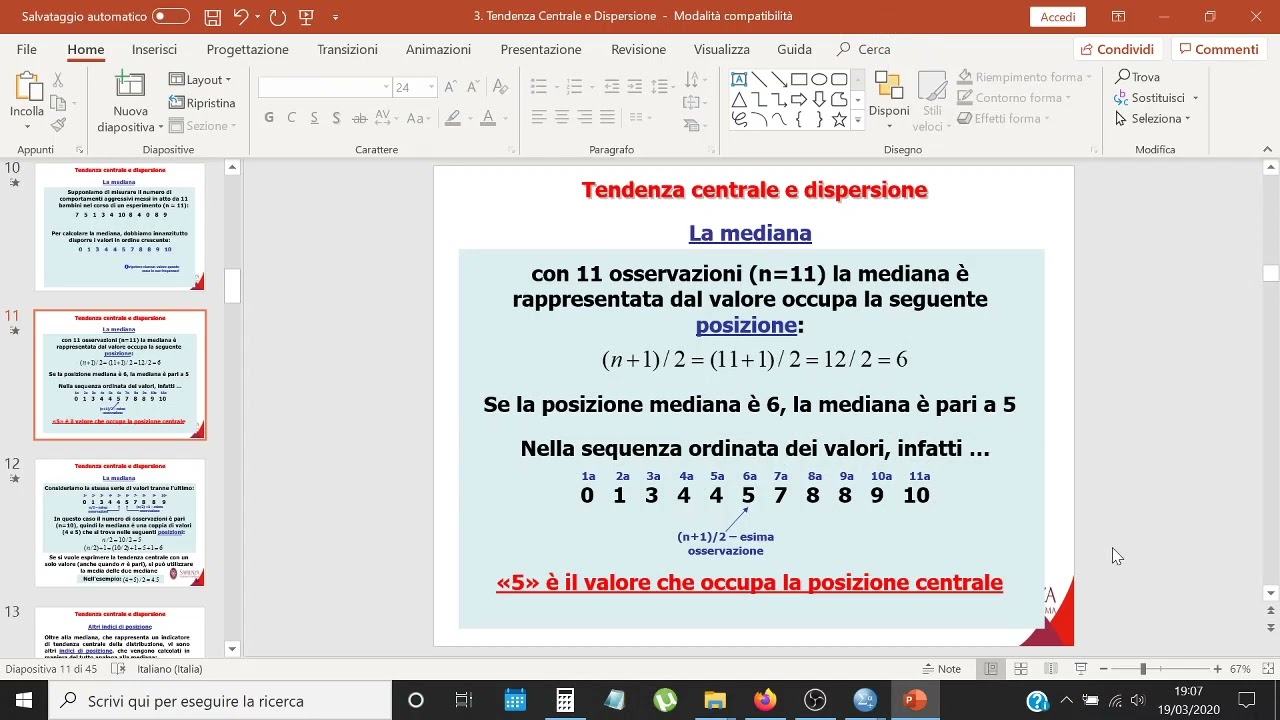Toggle the Salvataggio automatico switch

(171, 17)
